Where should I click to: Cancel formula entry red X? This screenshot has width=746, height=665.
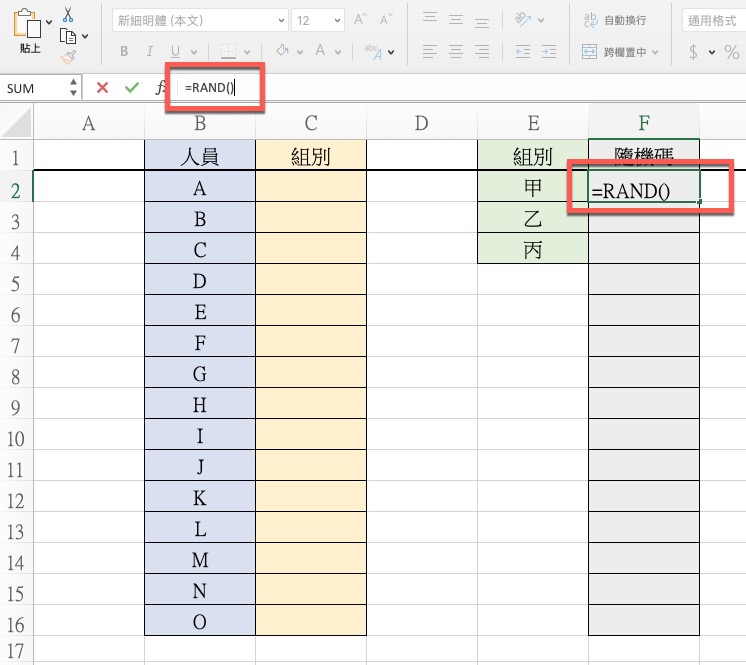(102, 88)
